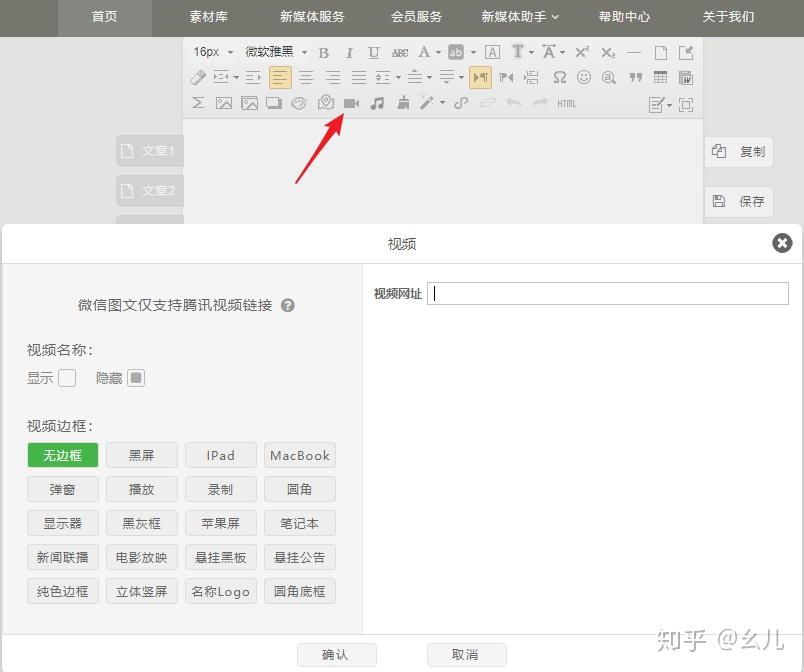The width and height of the screenshot is (804, 672).
Task: Insert a hyperlink chain icon
Action: 461,104
